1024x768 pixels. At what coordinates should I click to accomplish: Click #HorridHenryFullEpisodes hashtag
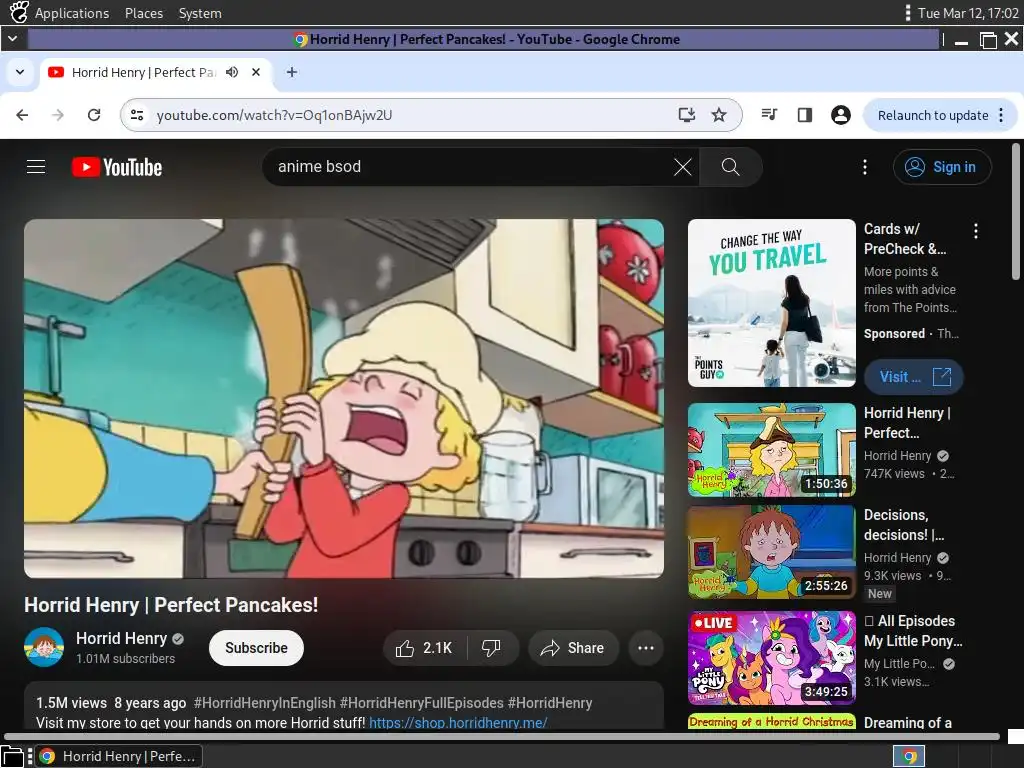tap(421, 703)
